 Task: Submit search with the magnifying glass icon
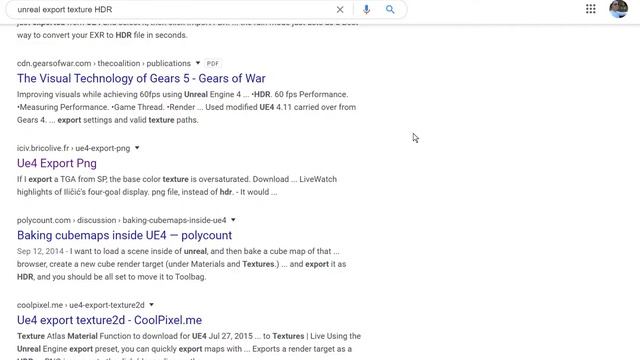point(390,9)
